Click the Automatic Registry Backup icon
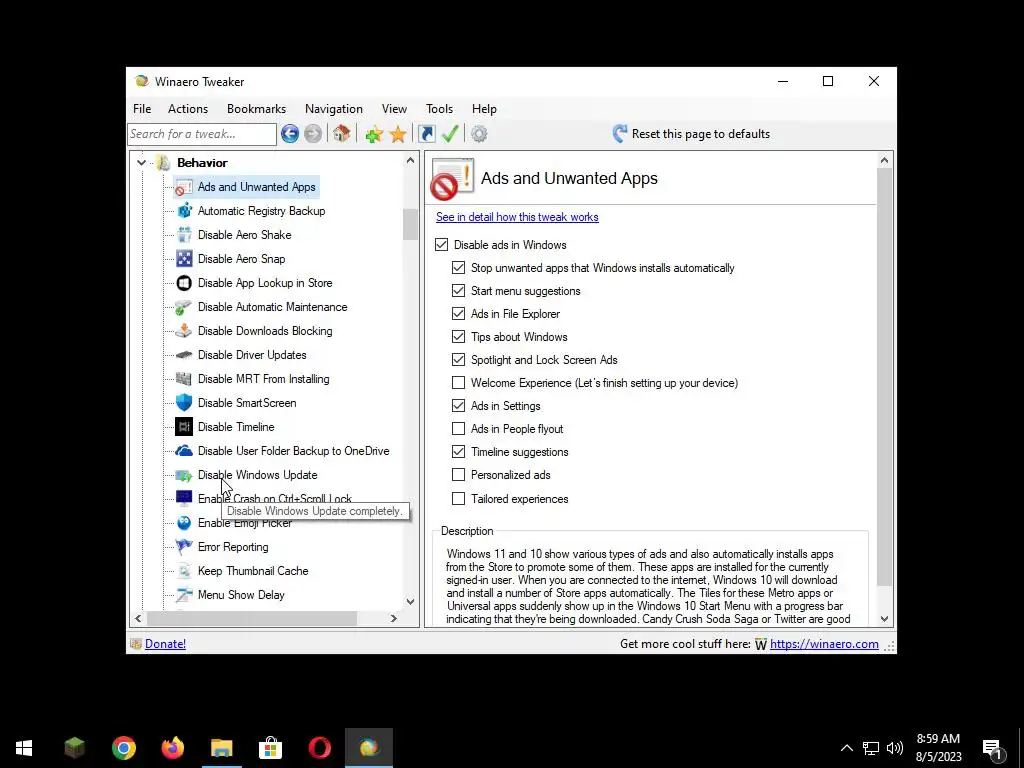This screenshot has width=1024, height=768. (x=184, y=211)
